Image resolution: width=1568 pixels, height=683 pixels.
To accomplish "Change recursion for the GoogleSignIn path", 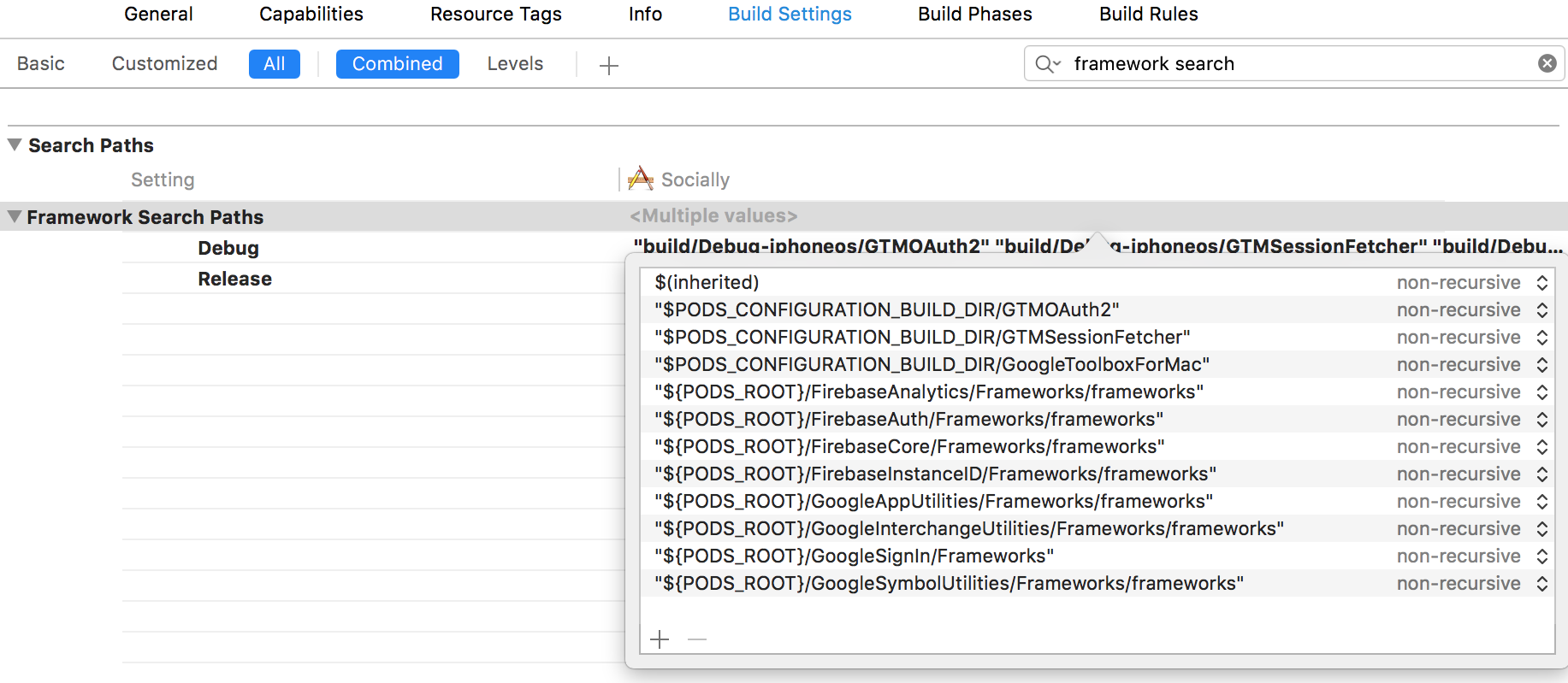I will pyautogui.click(x=1541, y=556).
